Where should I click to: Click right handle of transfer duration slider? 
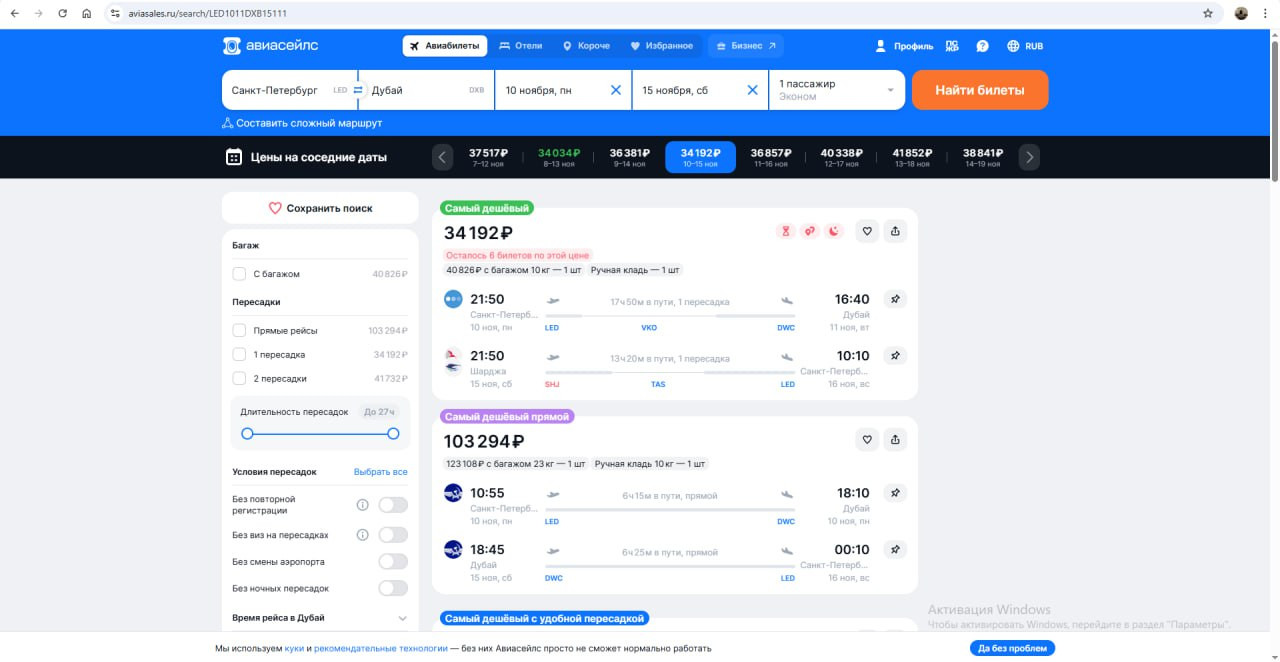pyautogui.click(x=393, y=434)
